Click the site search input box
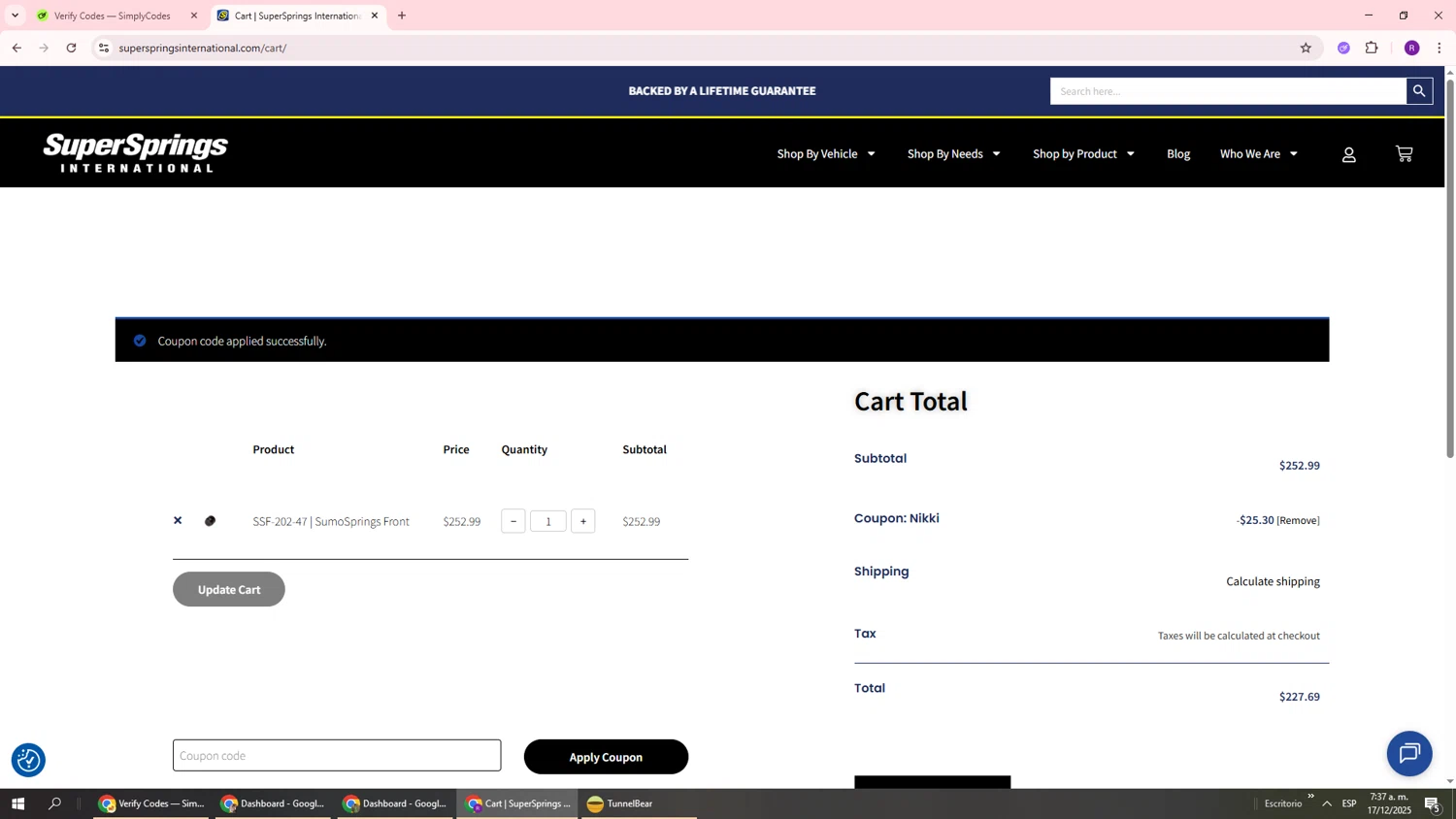 pyautogui.click(x=1228, y=91)
